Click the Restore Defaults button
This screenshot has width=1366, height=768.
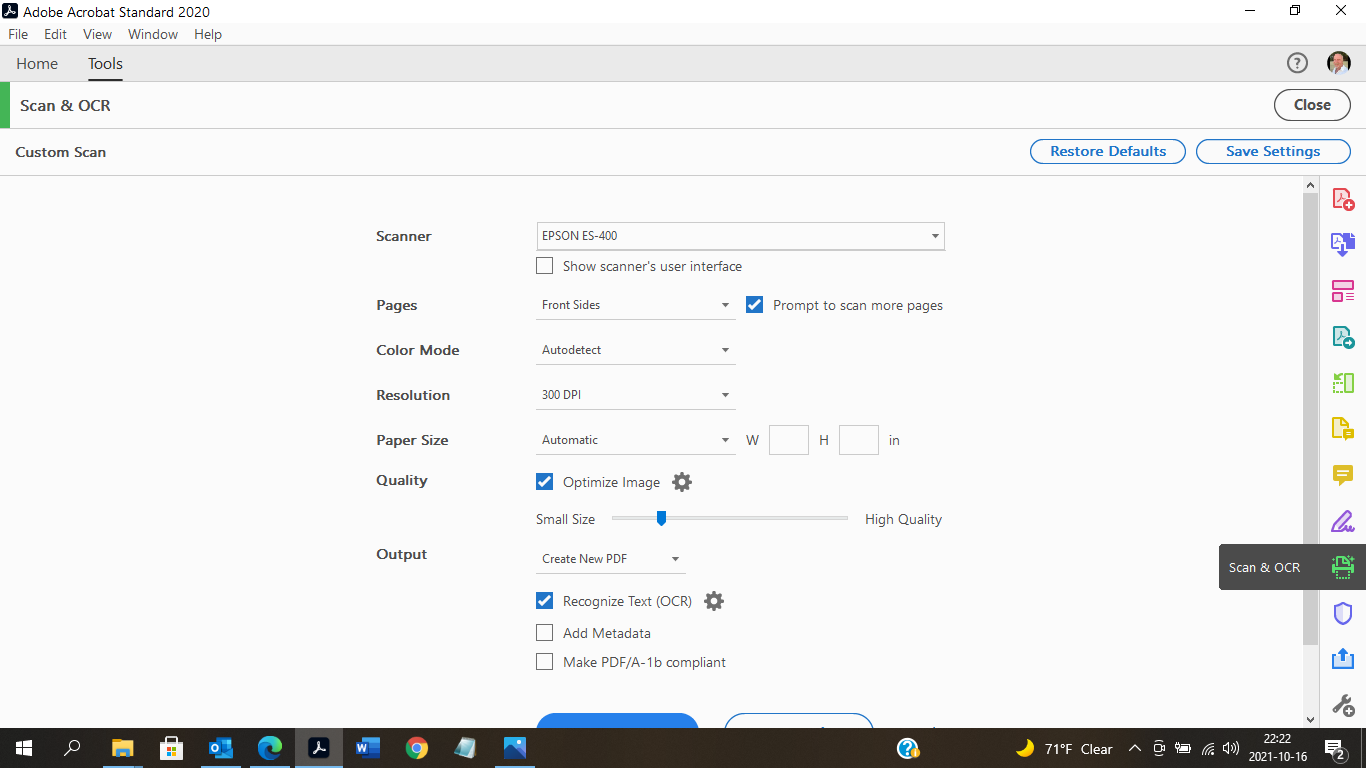pyautogui.click(x=1107, y=151)
